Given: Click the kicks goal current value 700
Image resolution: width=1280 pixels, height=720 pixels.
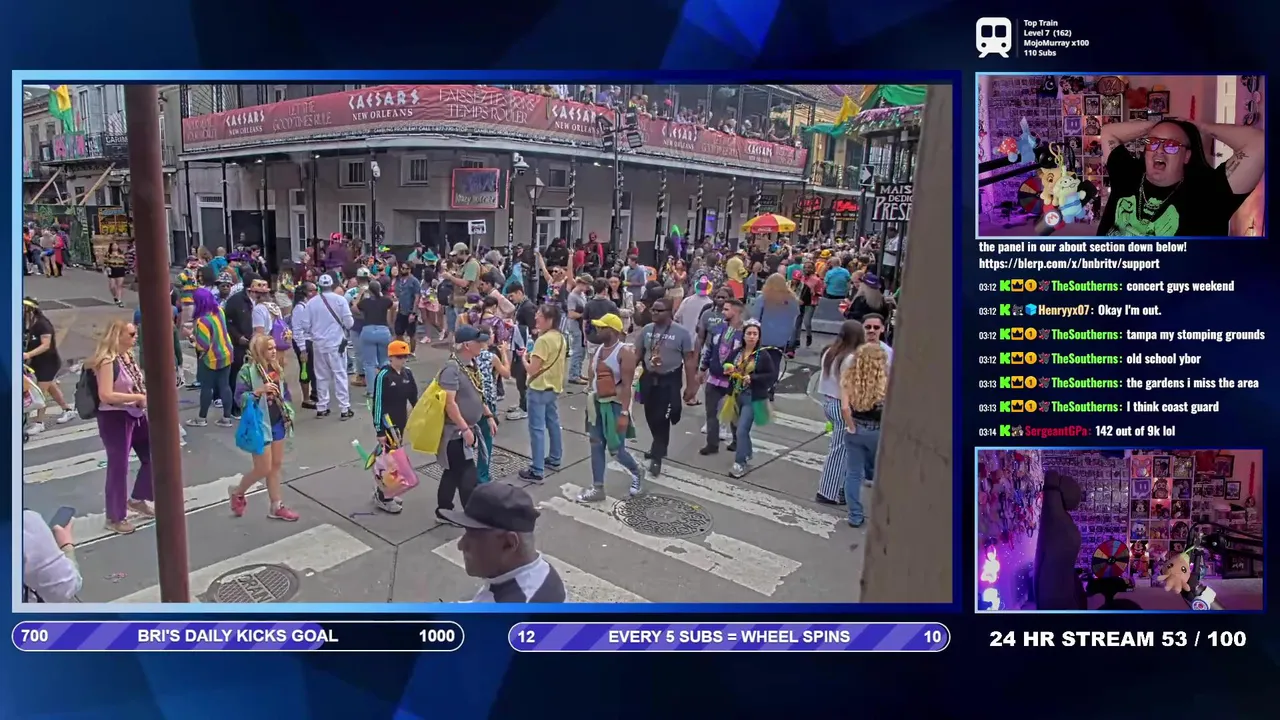Looking at the screenshot, I should (34, 636).
